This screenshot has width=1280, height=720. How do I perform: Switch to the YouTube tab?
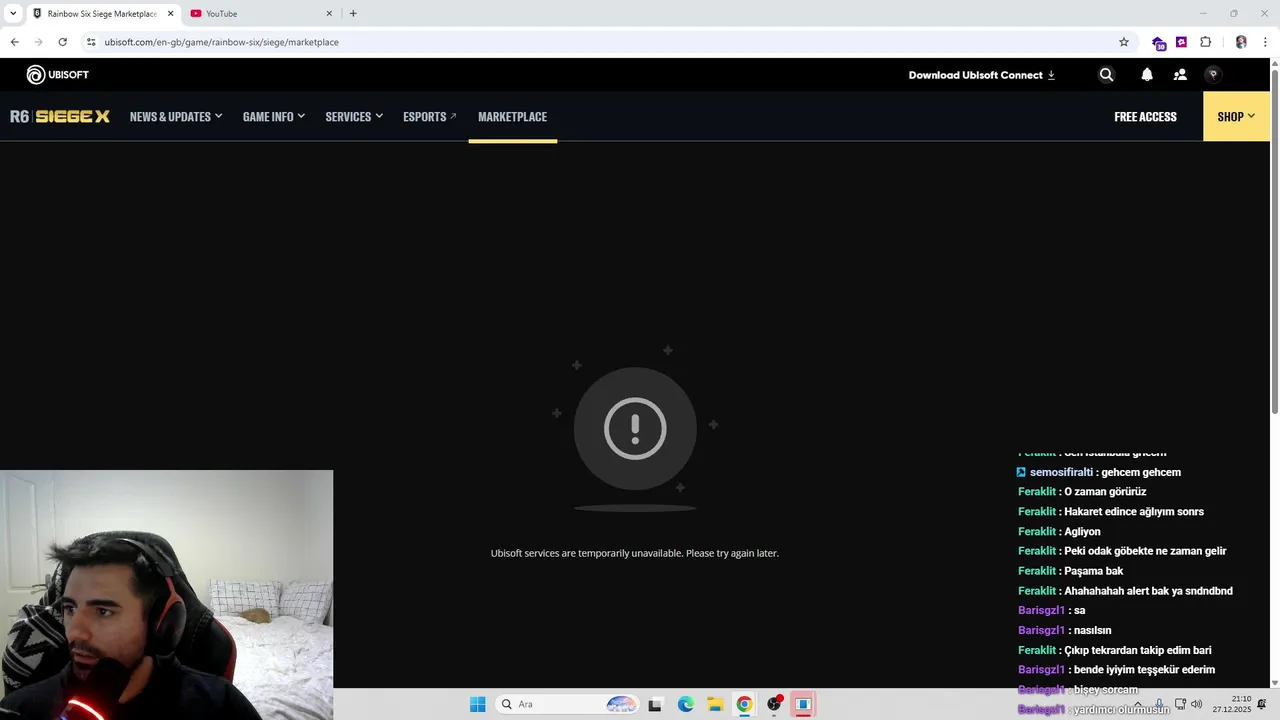[x=262, y=14]
